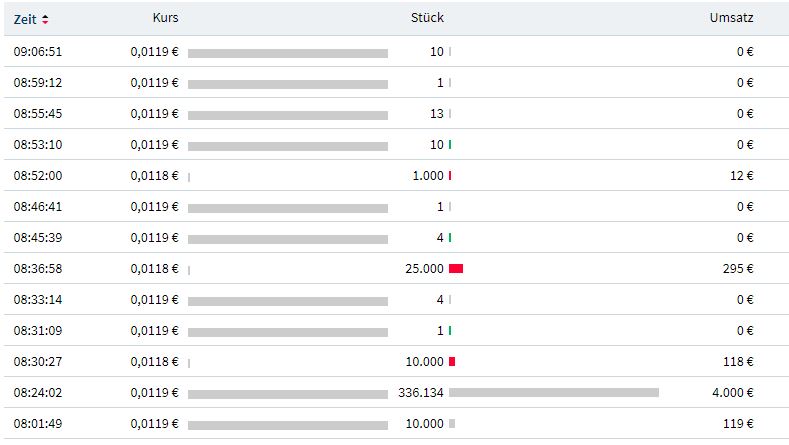
Task: Click the 295 € Umsatz value
Action: (x=738, y=269)
